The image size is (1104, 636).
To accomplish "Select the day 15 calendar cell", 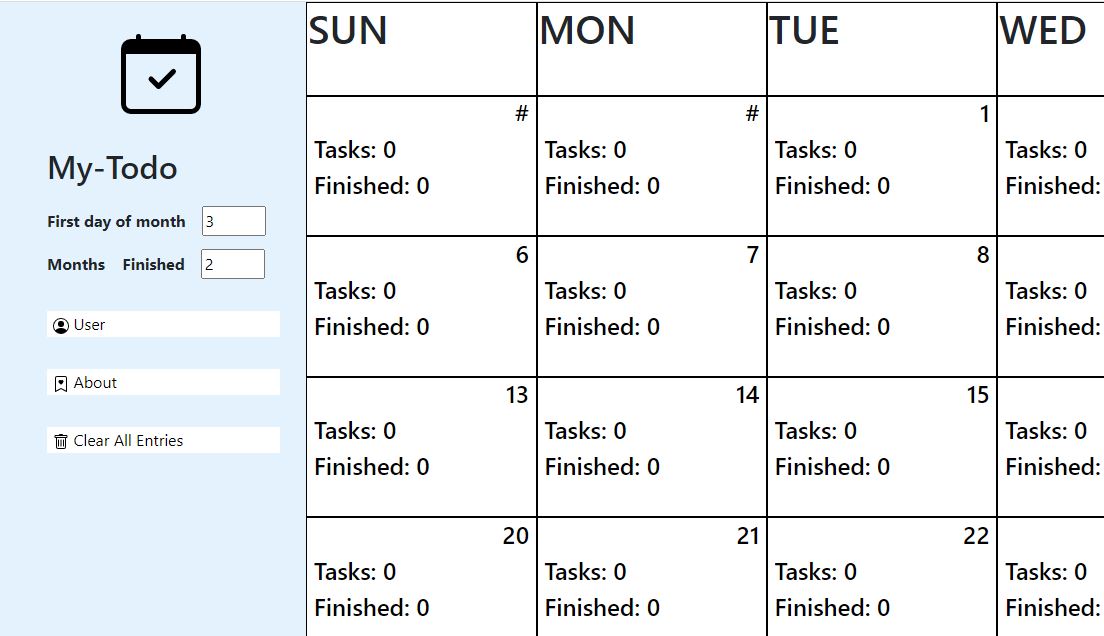I will (x=882, y=447).
